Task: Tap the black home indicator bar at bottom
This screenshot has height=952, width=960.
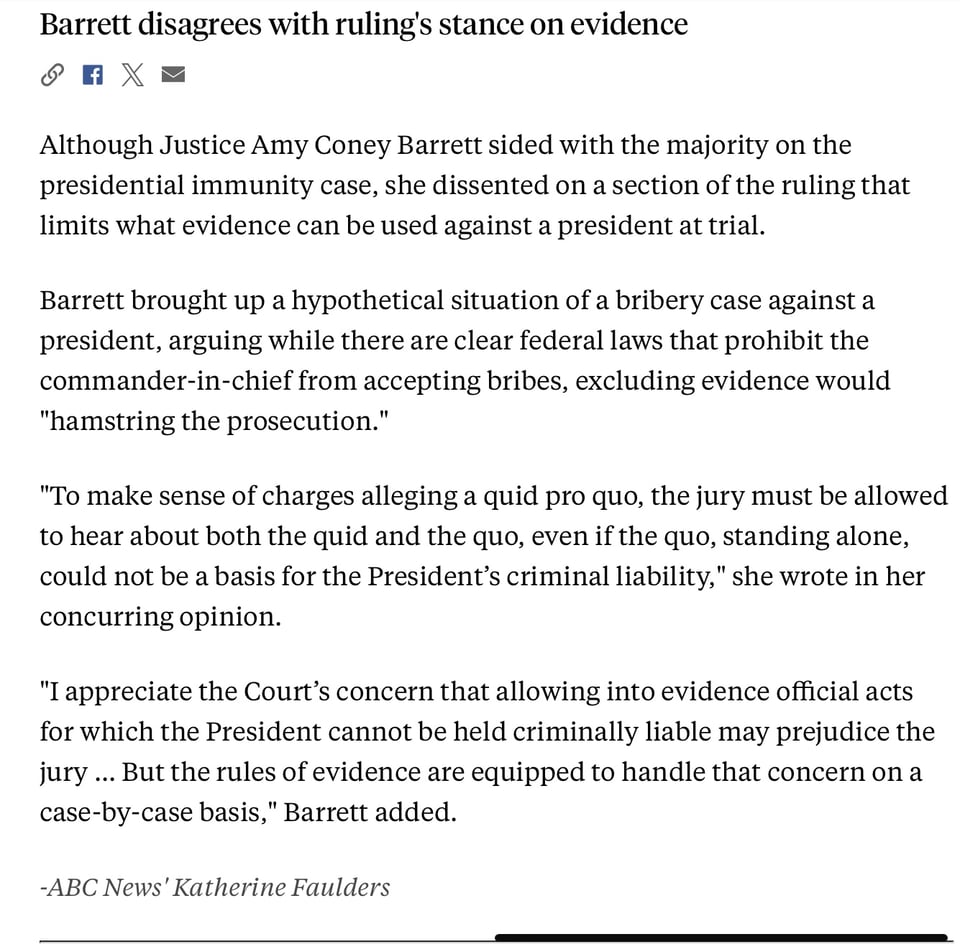Action: tap(720, 938)
